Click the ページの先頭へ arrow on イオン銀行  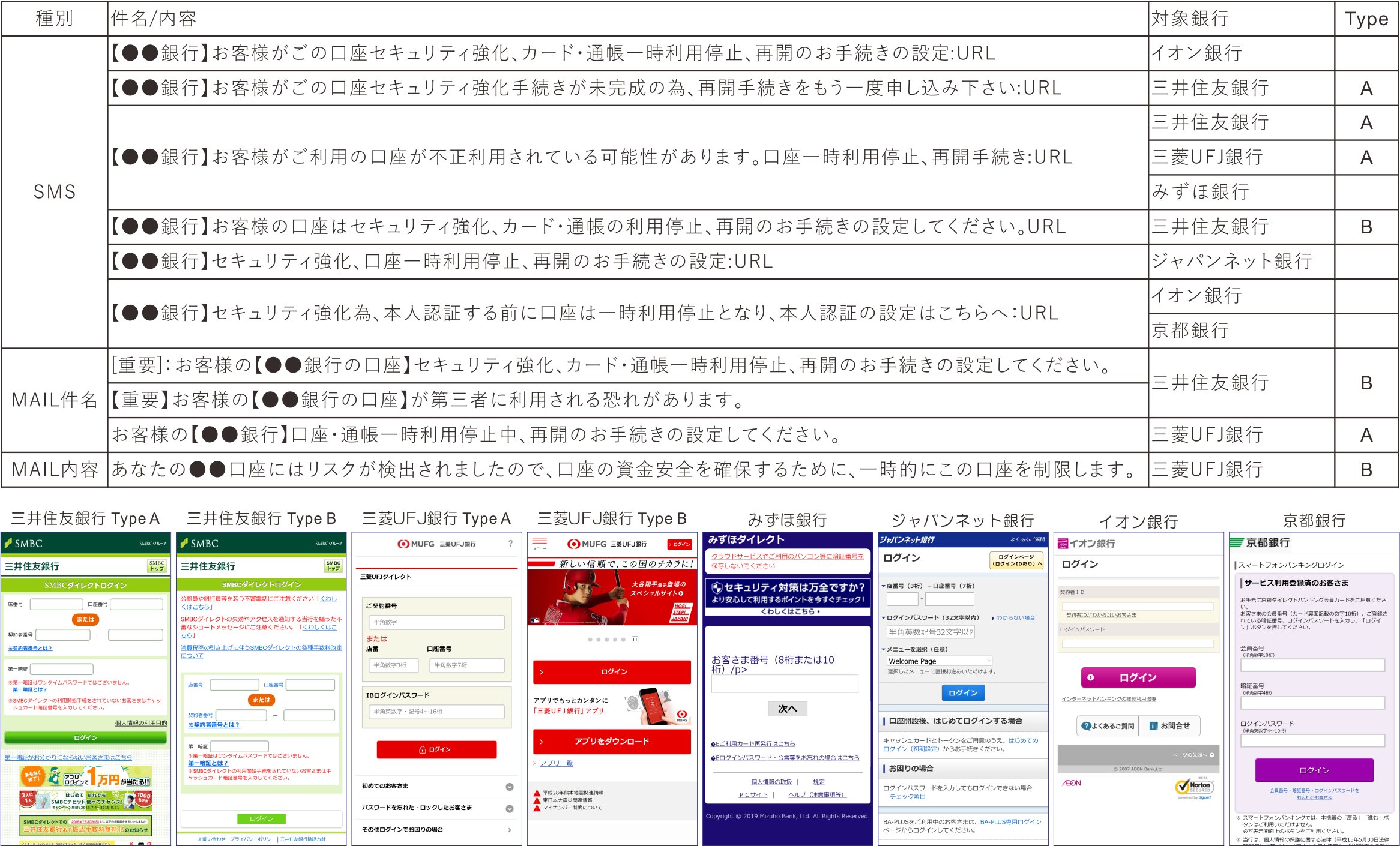pyautogui.click(x=1212, y=755)
